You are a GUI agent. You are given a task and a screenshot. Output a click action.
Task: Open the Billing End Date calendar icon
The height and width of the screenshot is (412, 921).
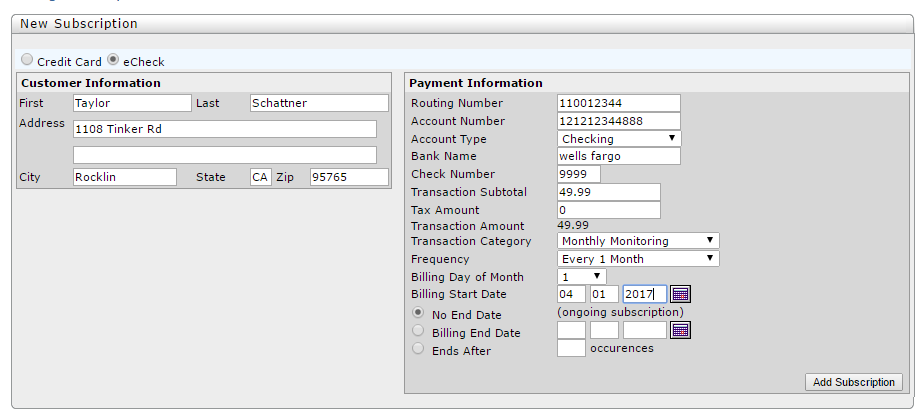point(680,330)
